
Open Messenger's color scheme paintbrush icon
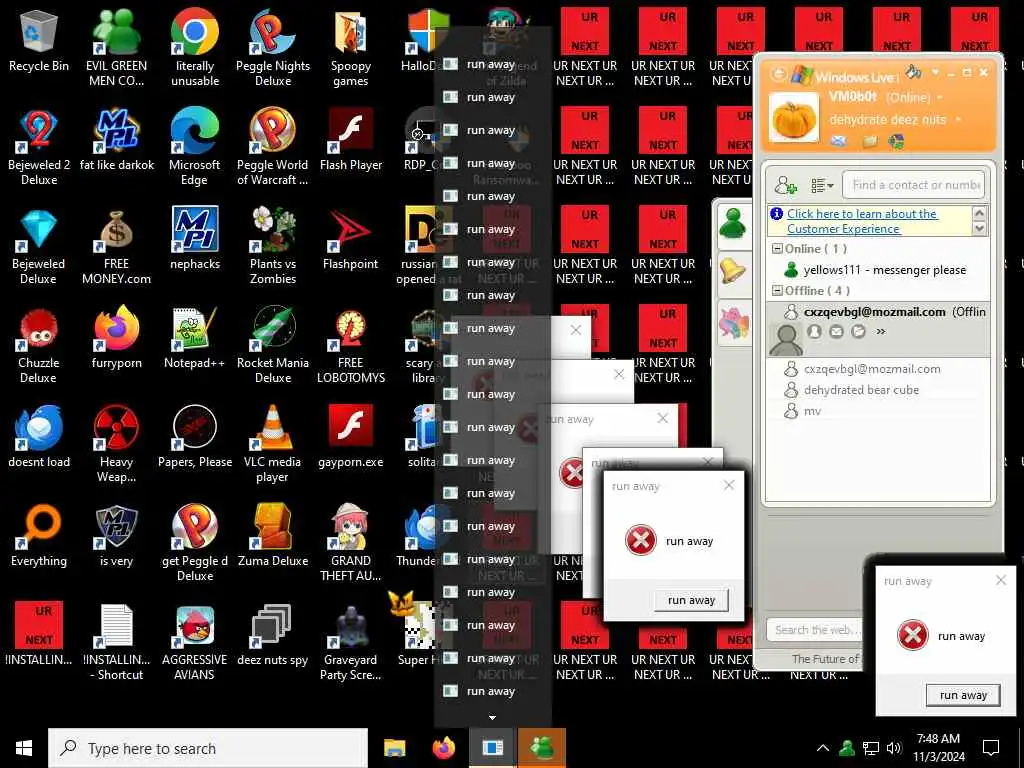click(x=913, y=72)
